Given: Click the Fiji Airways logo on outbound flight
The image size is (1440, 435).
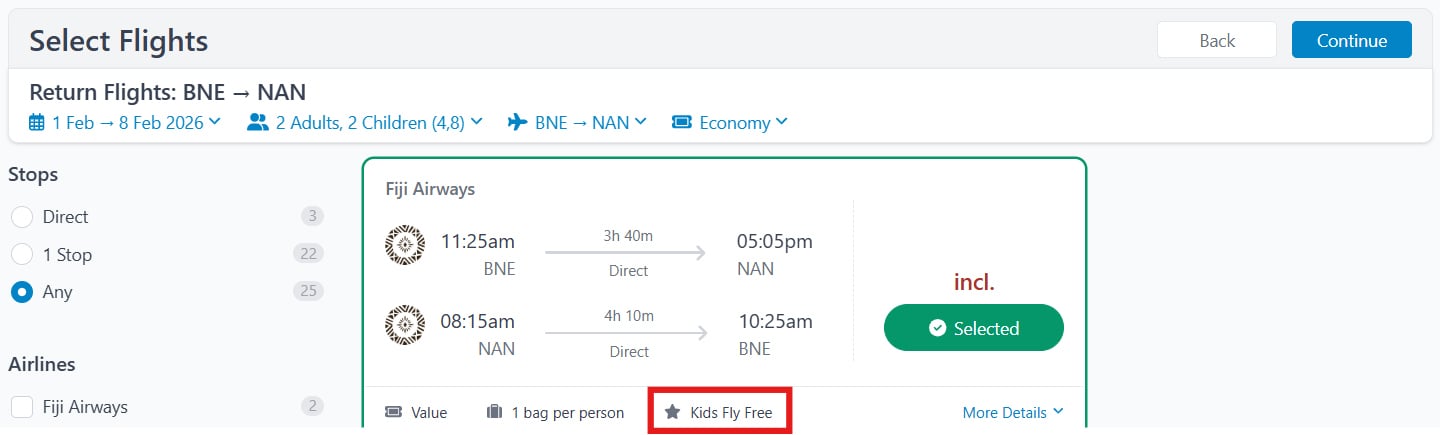Looking at the screenshot, I should [x=405, y=245].
